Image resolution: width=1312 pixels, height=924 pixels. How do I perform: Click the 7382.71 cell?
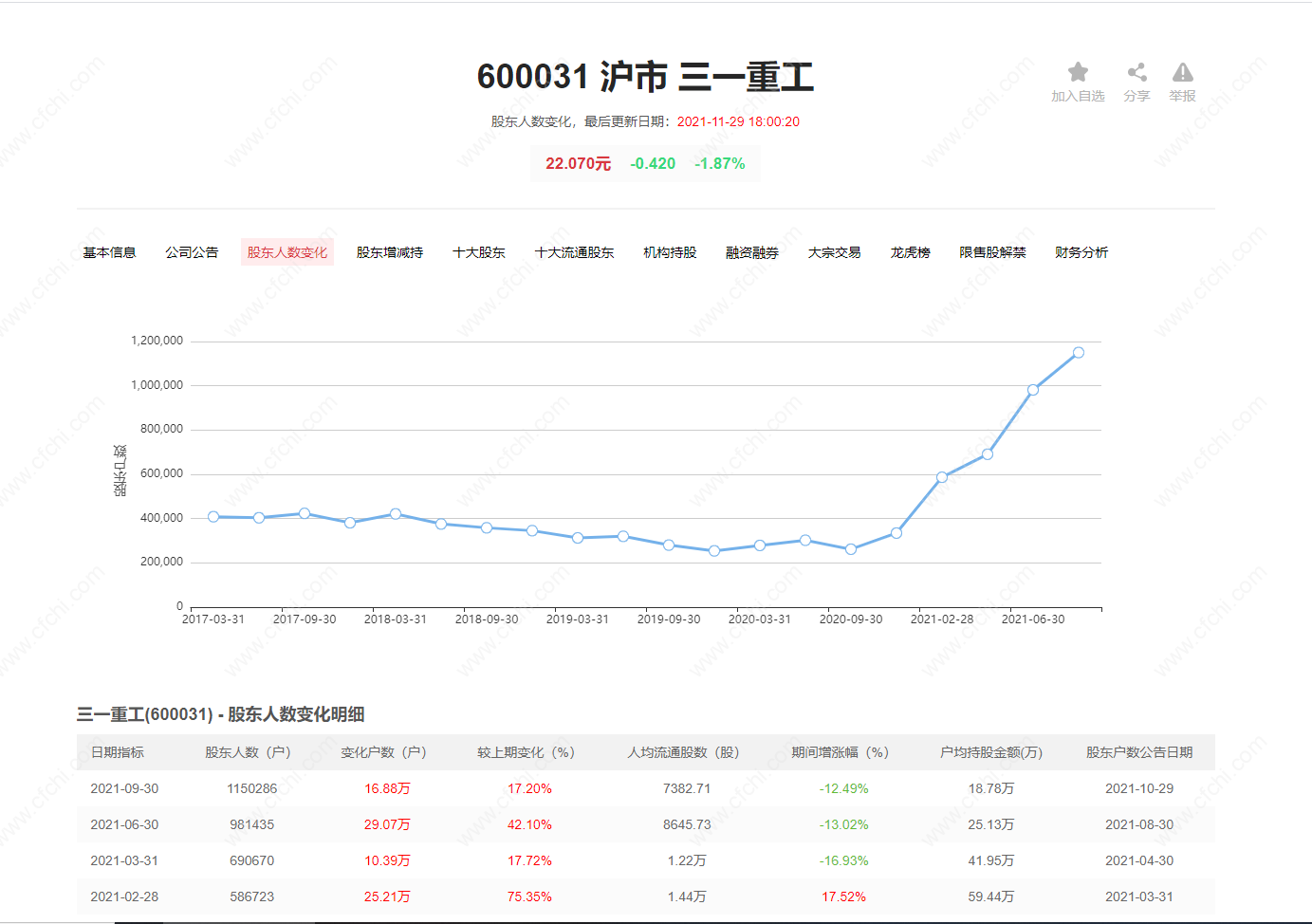[x=687, y=788]
